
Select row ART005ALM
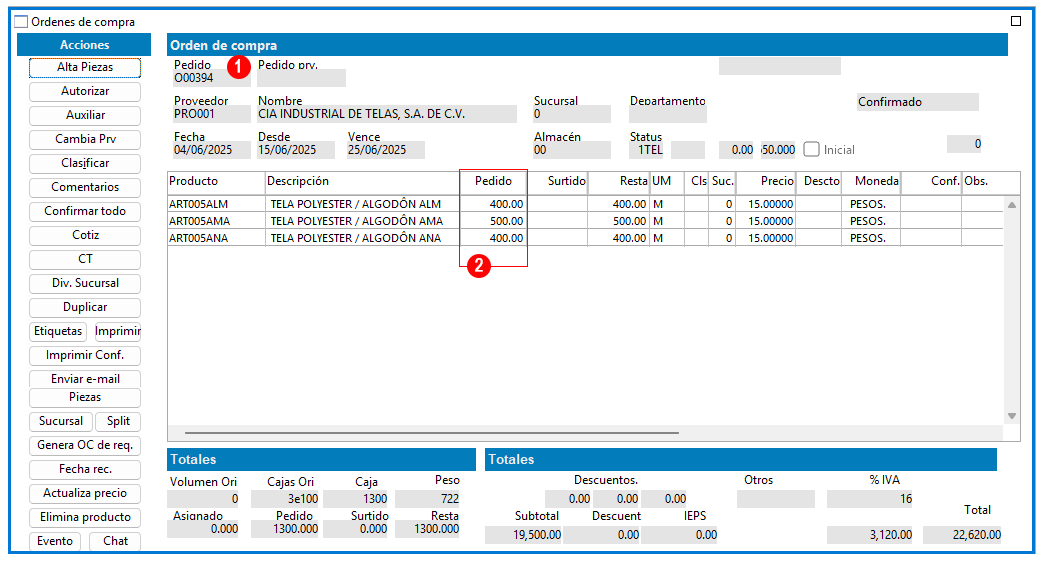tap(585, 204)
